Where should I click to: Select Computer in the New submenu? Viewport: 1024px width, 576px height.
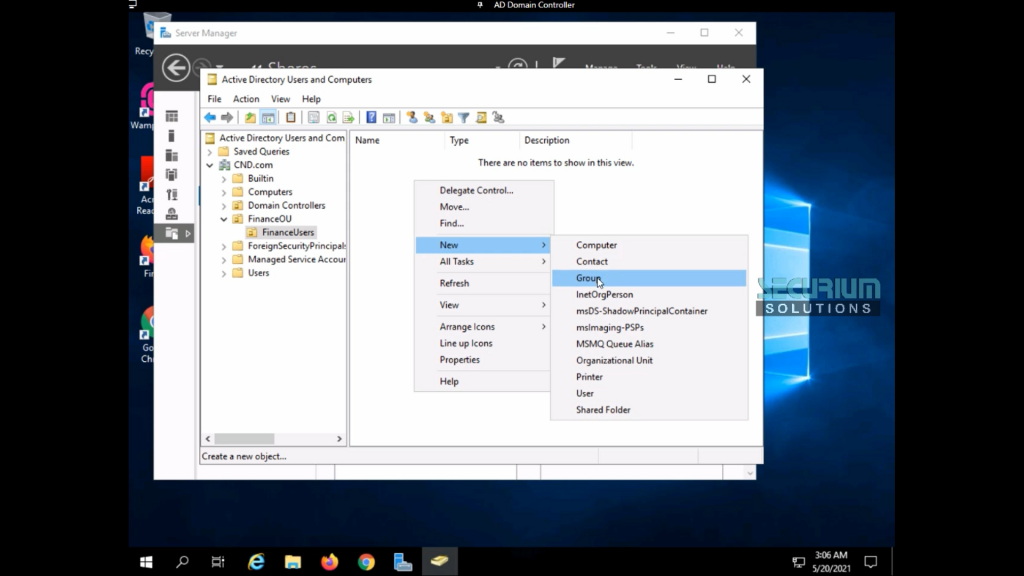pyautogui.click(x=649, y=245)
